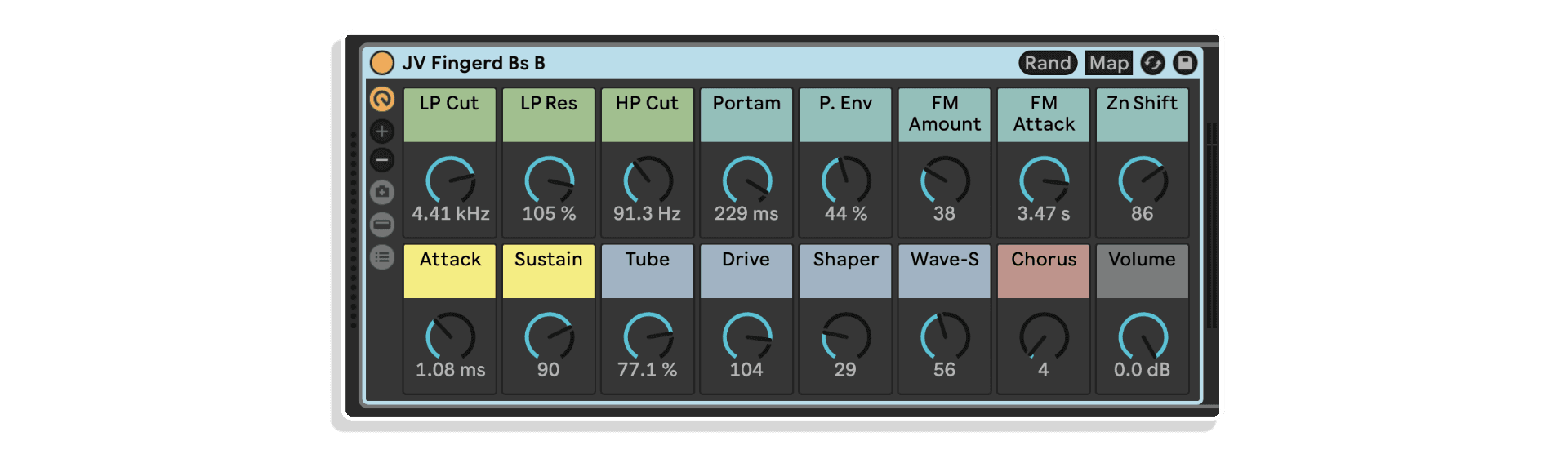Click the hot-swap preset icon
The width and height of the screenshot is (1568, 450).
[x=1152, y=63]
